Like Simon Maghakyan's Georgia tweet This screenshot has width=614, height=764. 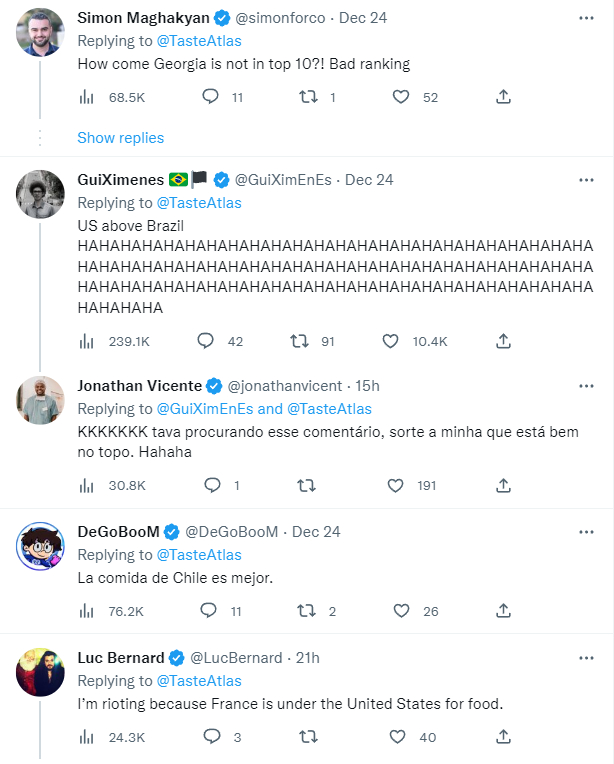pos(401,97)
